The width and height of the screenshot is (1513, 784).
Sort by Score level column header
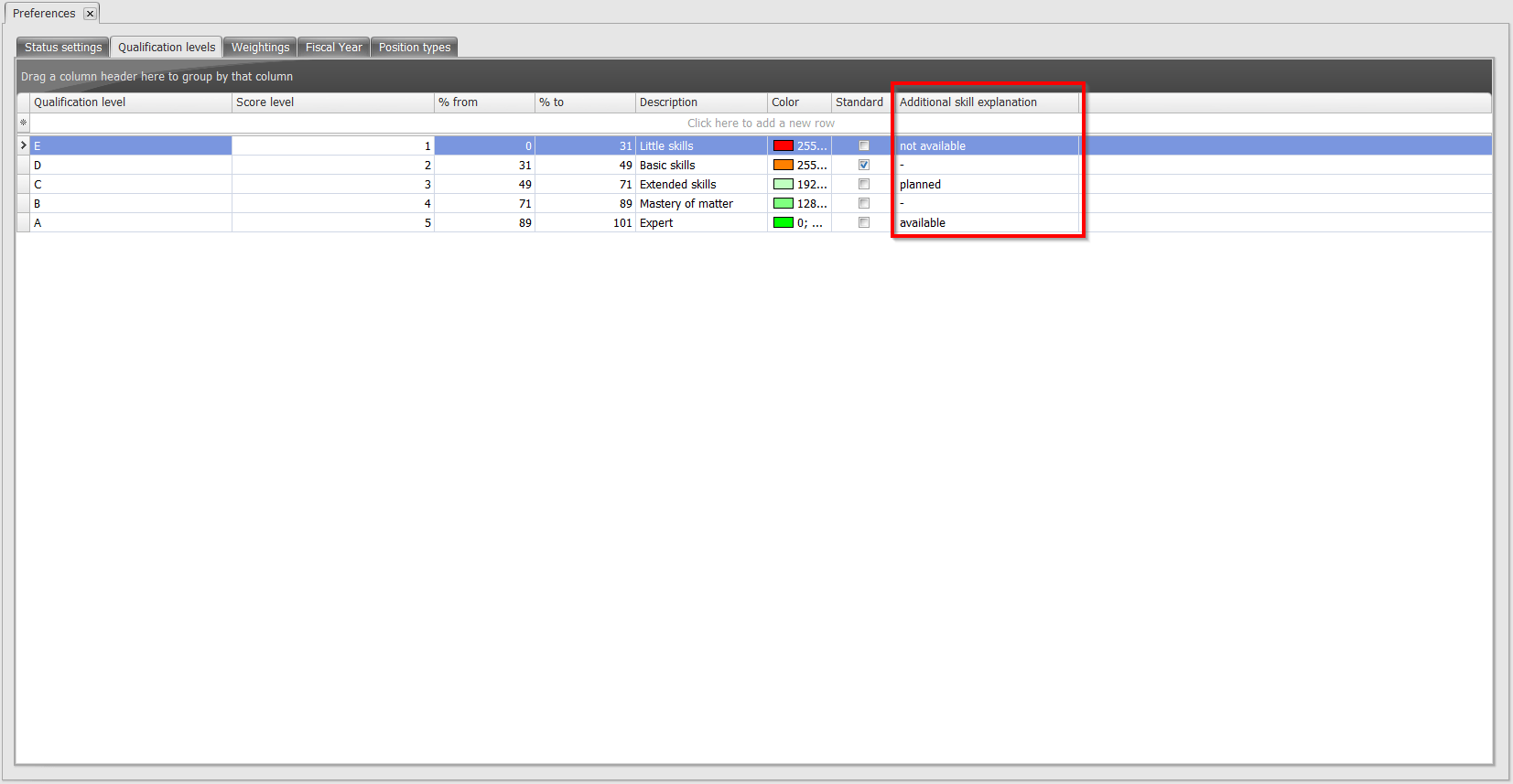(332, 102)
